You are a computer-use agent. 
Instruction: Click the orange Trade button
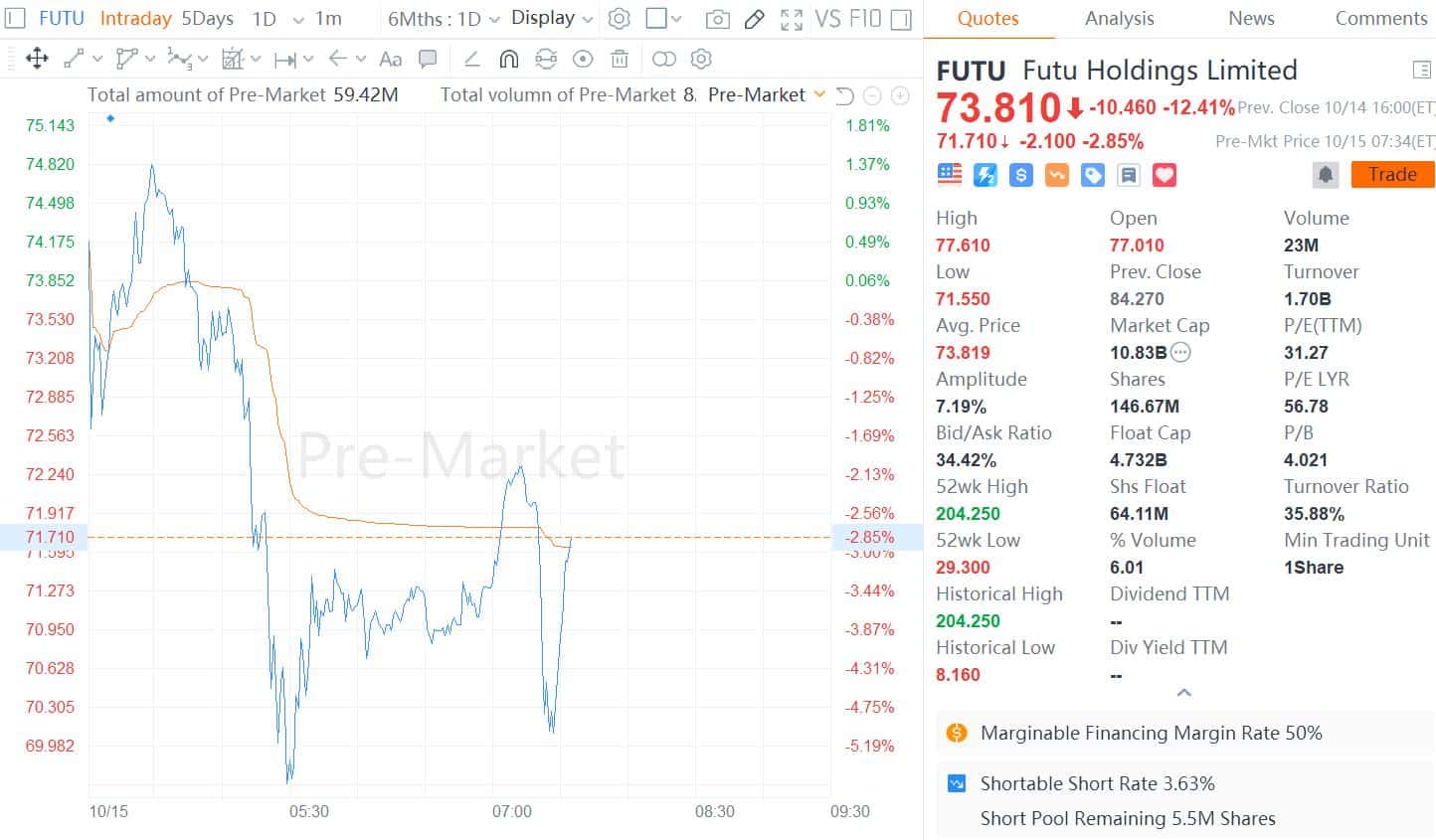(1391, 175)
